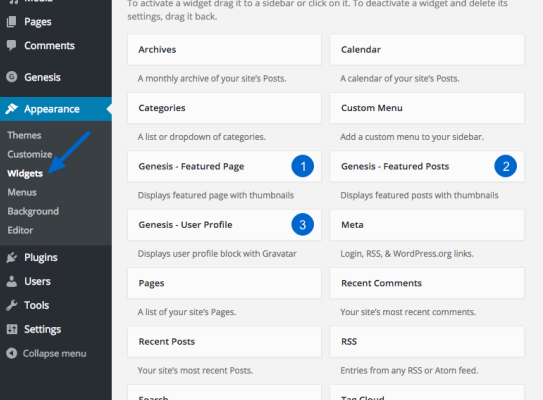Select the Archives widget
Screen dimensions: 543x400
click(x=224, y=50)
